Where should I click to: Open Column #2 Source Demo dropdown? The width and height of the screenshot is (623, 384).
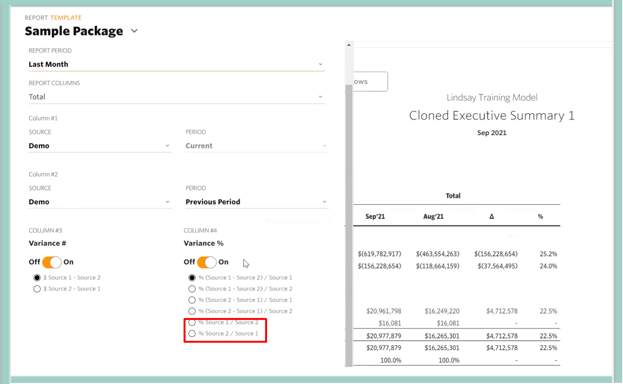(x=100, y=202)
